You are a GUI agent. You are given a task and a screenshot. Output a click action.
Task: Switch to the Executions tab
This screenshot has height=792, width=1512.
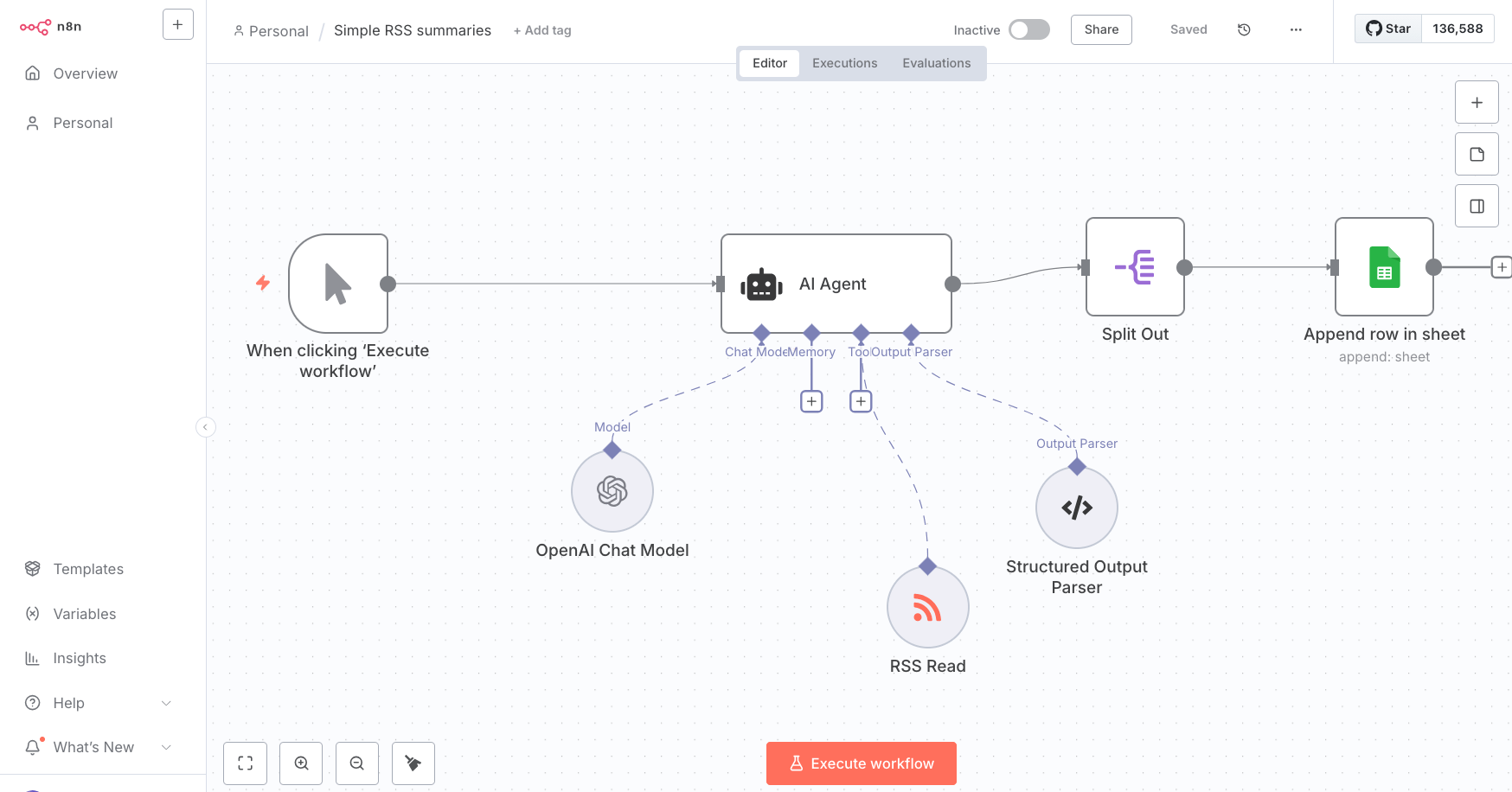[x=844, y=63]
